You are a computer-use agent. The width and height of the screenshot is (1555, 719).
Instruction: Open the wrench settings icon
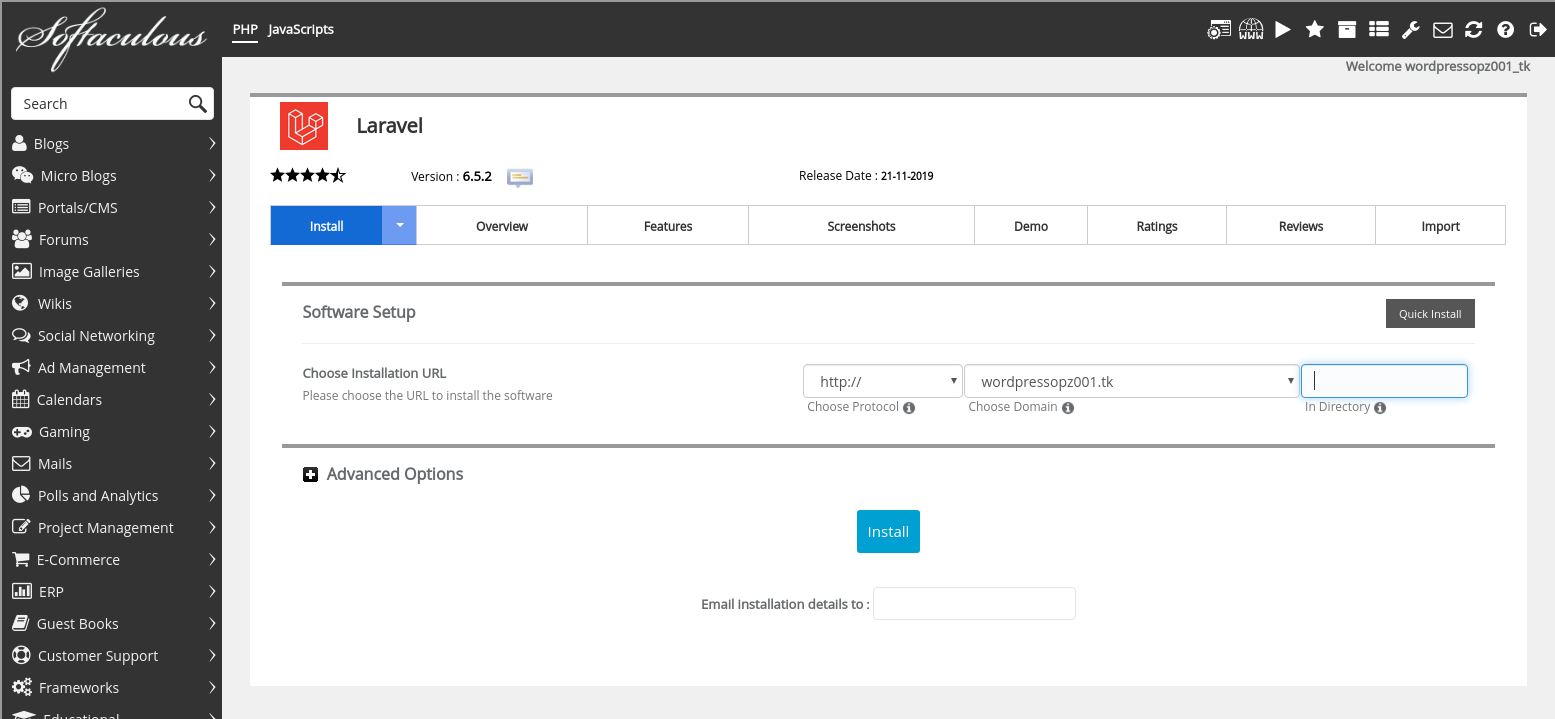pyautogui.click(x=1410, y=30)
